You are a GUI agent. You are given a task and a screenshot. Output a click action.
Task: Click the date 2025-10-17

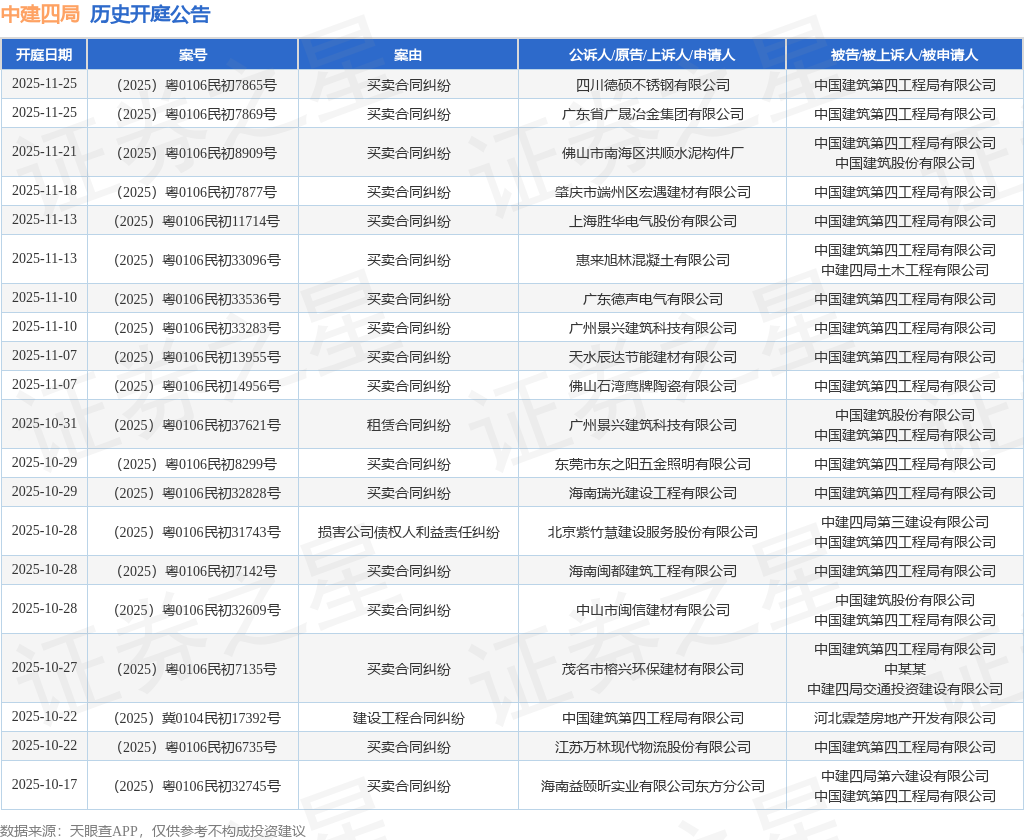click(x=44, y=784)
